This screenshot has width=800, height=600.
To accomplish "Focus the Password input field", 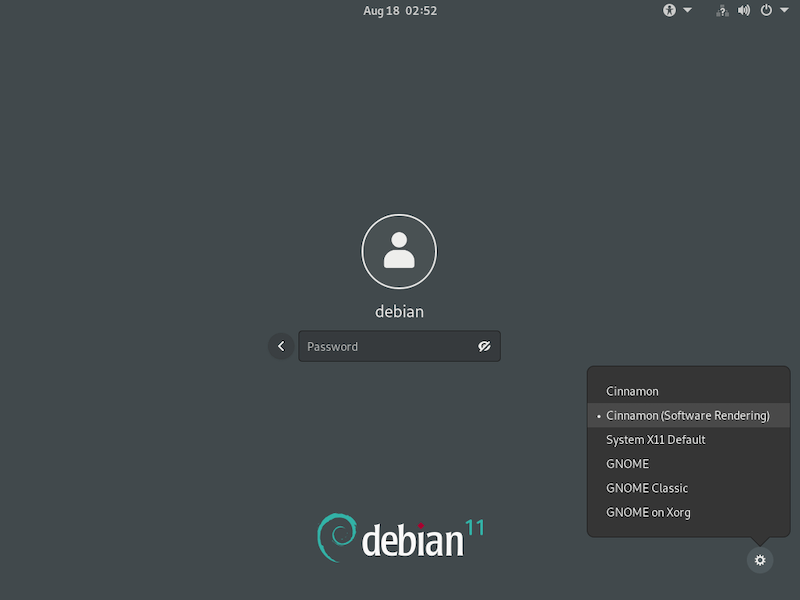I will 399,346.
